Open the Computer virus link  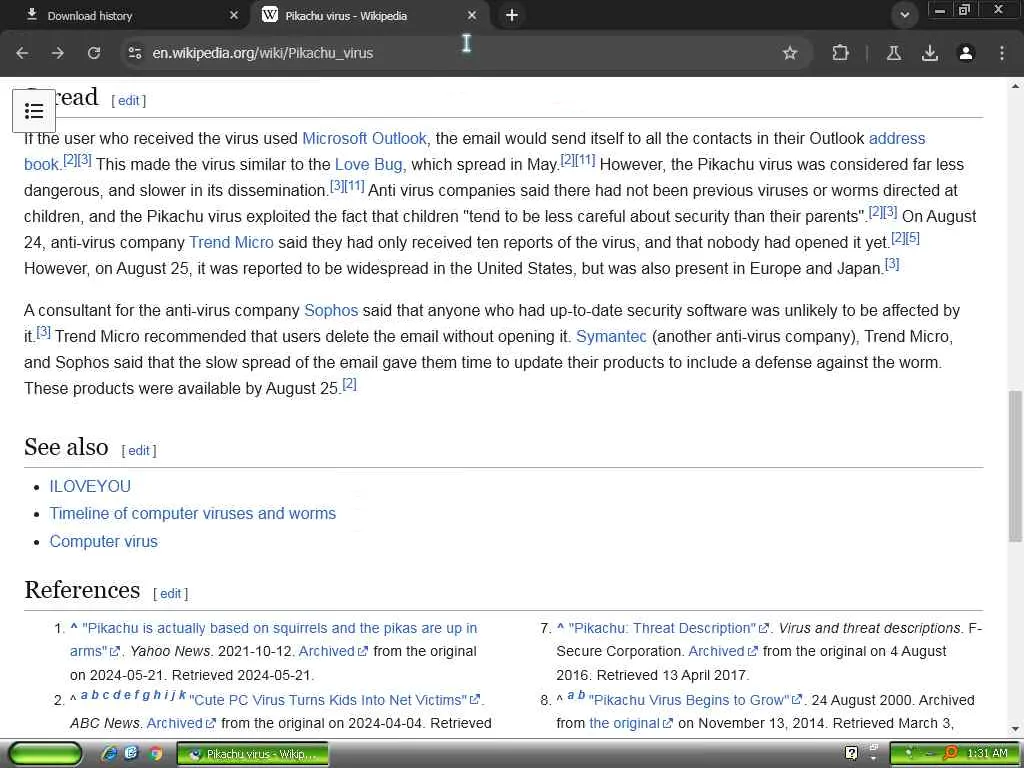[x=104, y=541]
